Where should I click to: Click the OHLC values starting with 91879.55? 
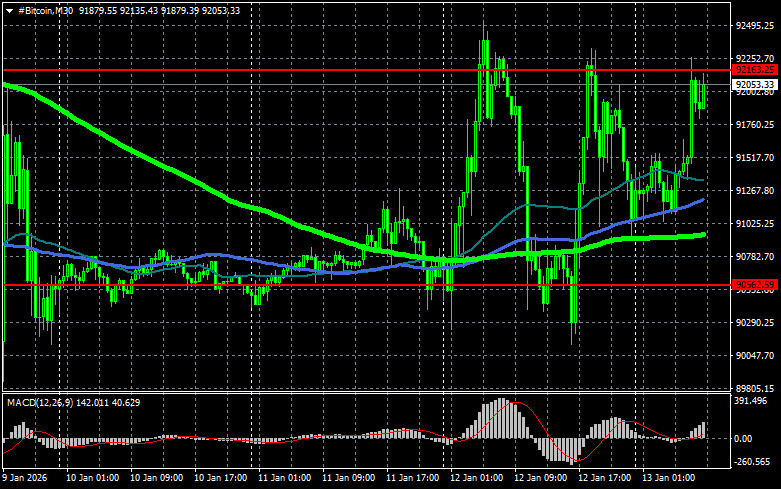click(x=159, y=10)
